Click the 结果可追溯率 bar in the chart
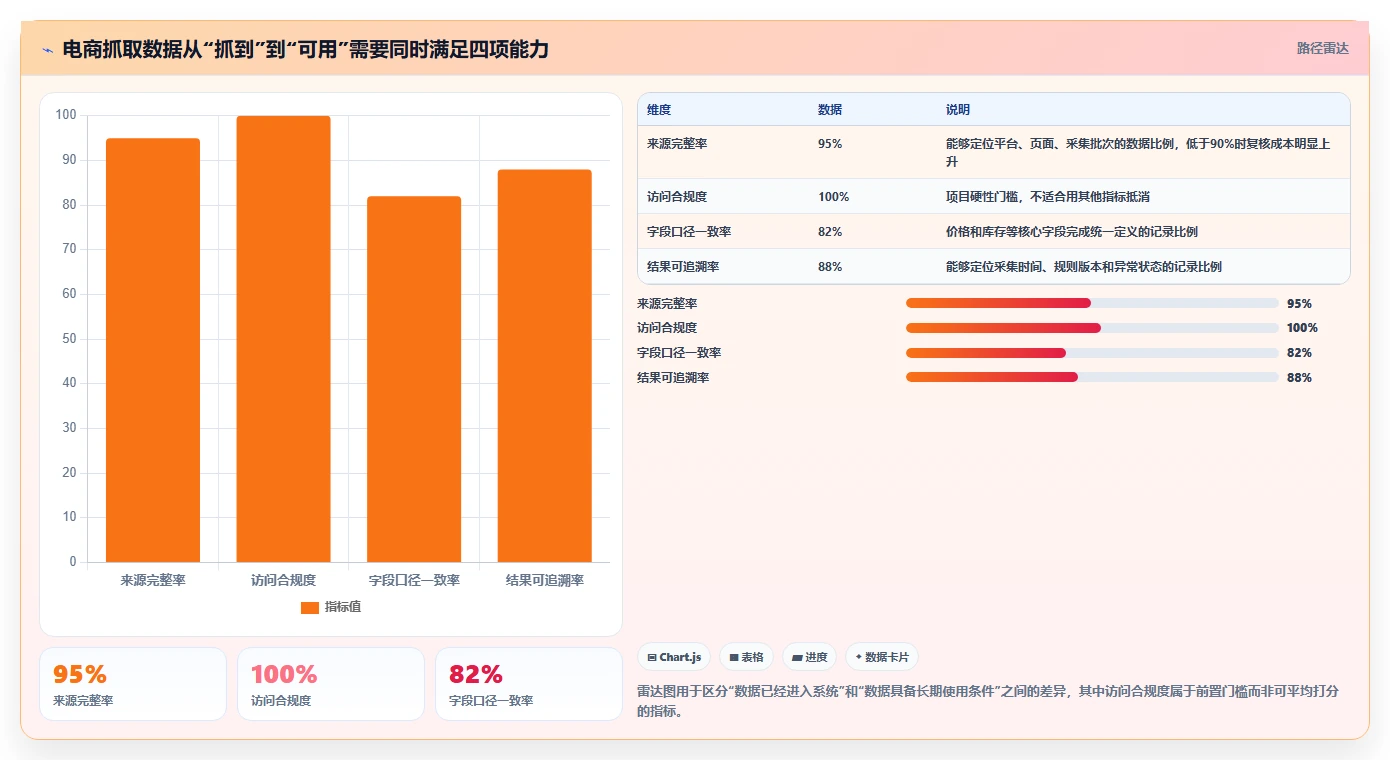Image resolution: width=1390 pixels, height=760 pixels. click(x=545, y=366)
